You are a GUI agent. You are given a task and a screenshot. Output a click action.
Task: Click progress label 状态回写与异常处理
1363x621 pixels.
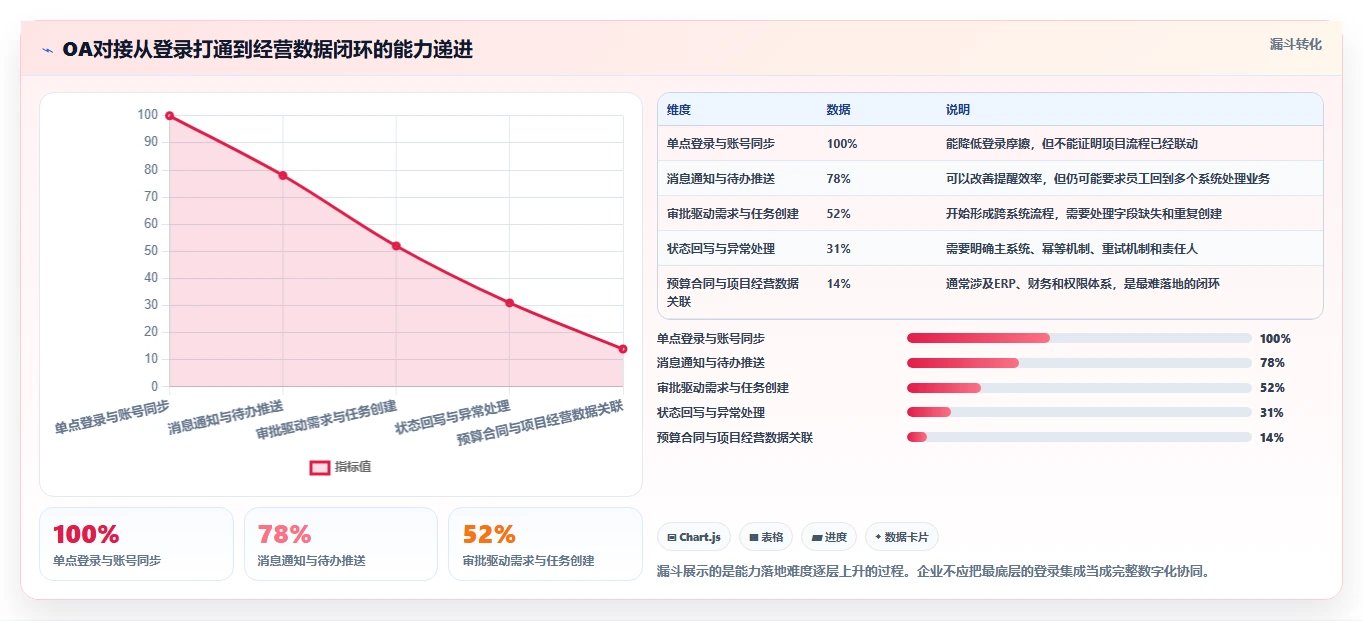click(x=711, y=412)
